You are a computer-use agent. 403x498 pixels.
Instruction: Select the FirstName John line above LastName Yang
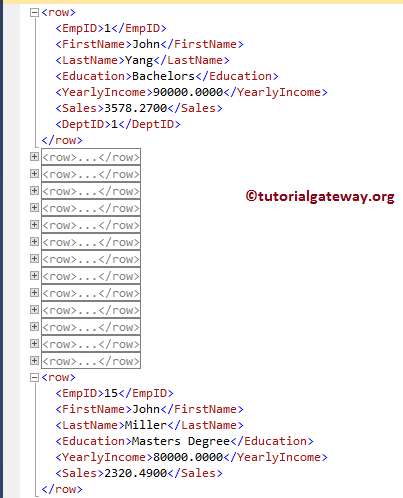pyautogui.click(x=149, y=44)
